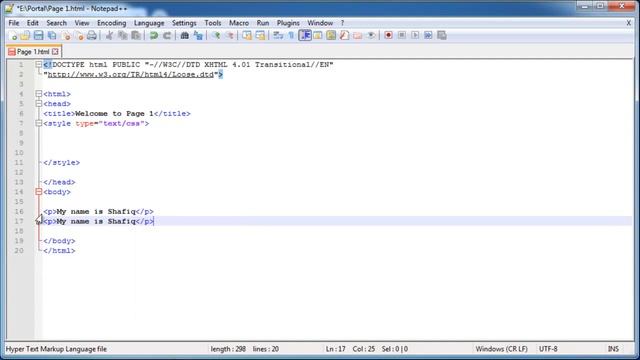Click the Save Recorded Macro icon
The width and height of the screenshot is (640, 360).
tap(441, 36)
